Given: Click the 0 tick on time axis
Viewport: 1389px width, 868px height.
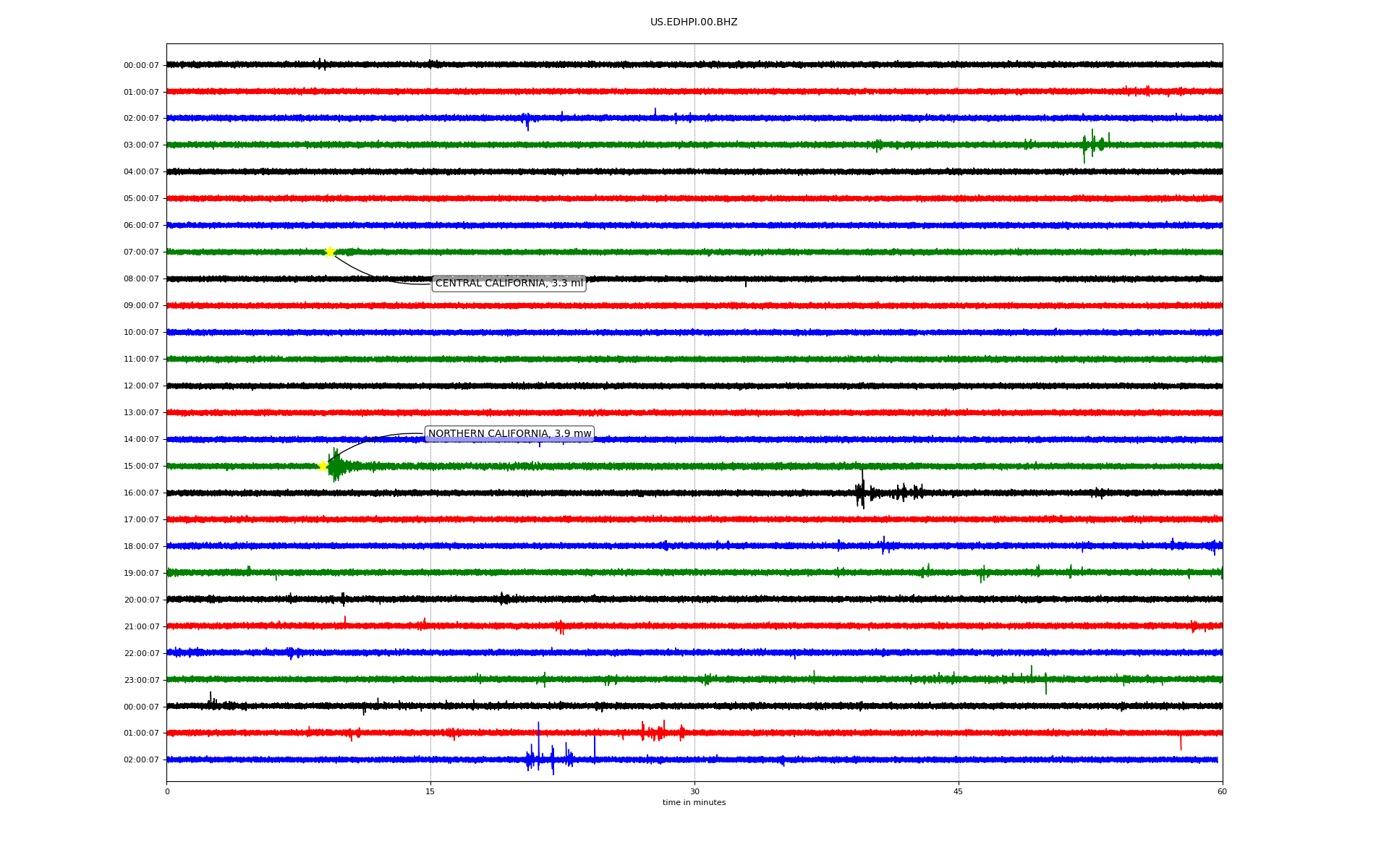Looking at the screenshot, I should click(167, 791).
